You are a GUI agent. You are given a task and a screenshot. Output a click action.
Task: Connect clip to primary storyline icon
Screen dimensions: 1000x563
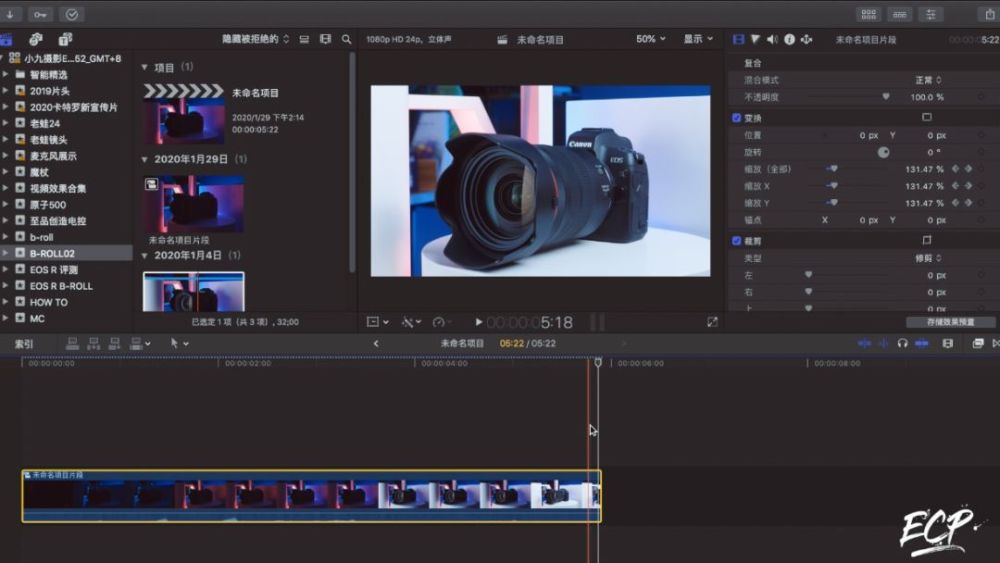coord(73,344)
